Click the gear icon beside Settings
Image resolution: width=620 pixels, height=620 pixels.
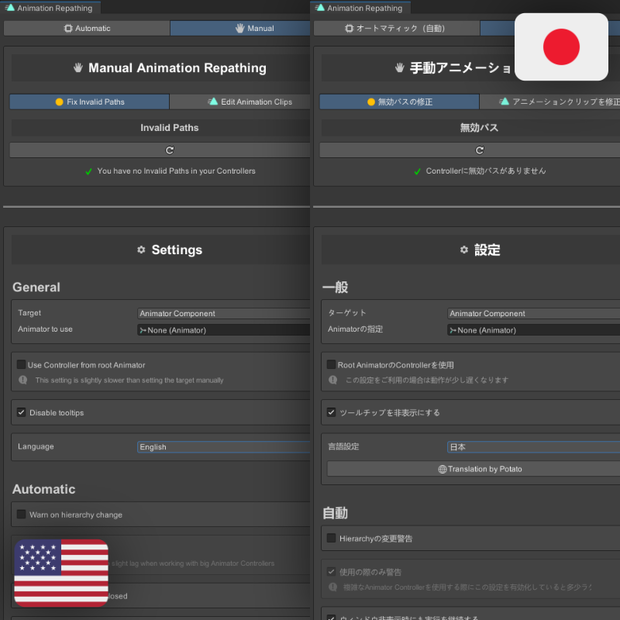coord(141,250)
